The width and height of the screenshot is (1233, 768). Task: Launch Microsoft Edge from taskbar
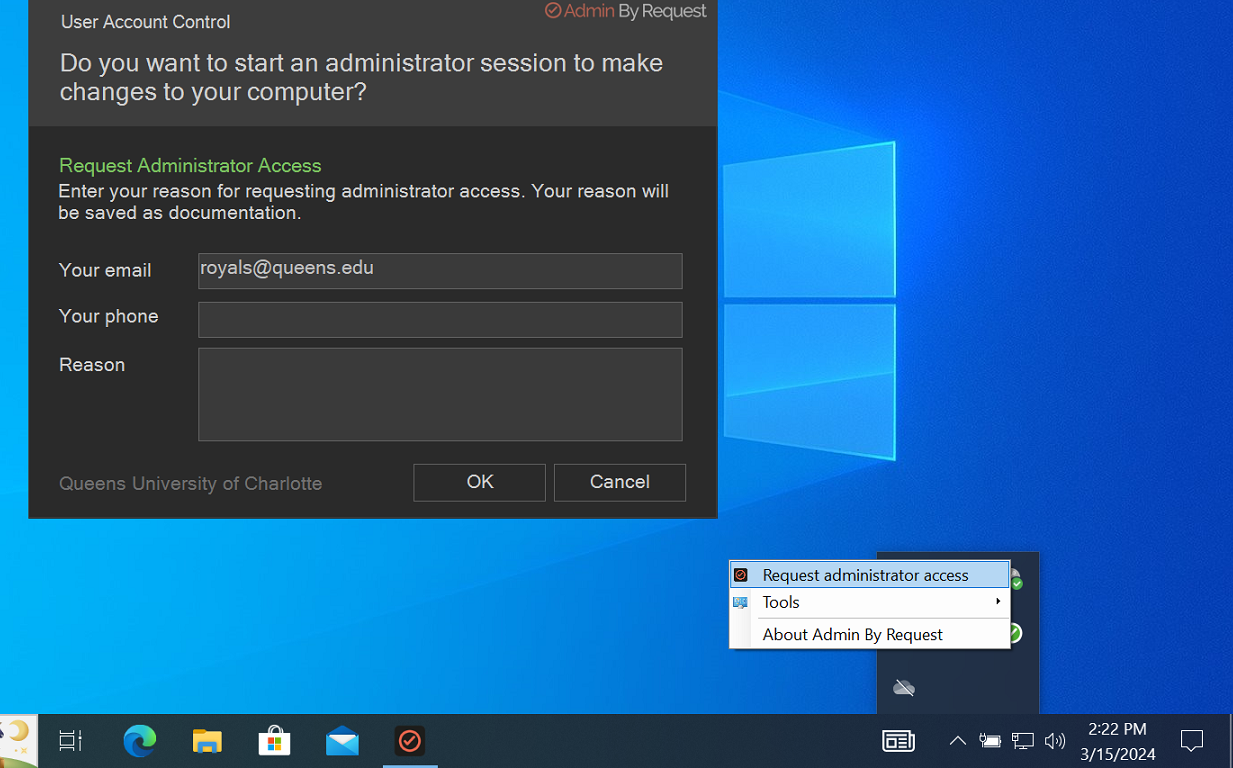click(x=140, y=741)
